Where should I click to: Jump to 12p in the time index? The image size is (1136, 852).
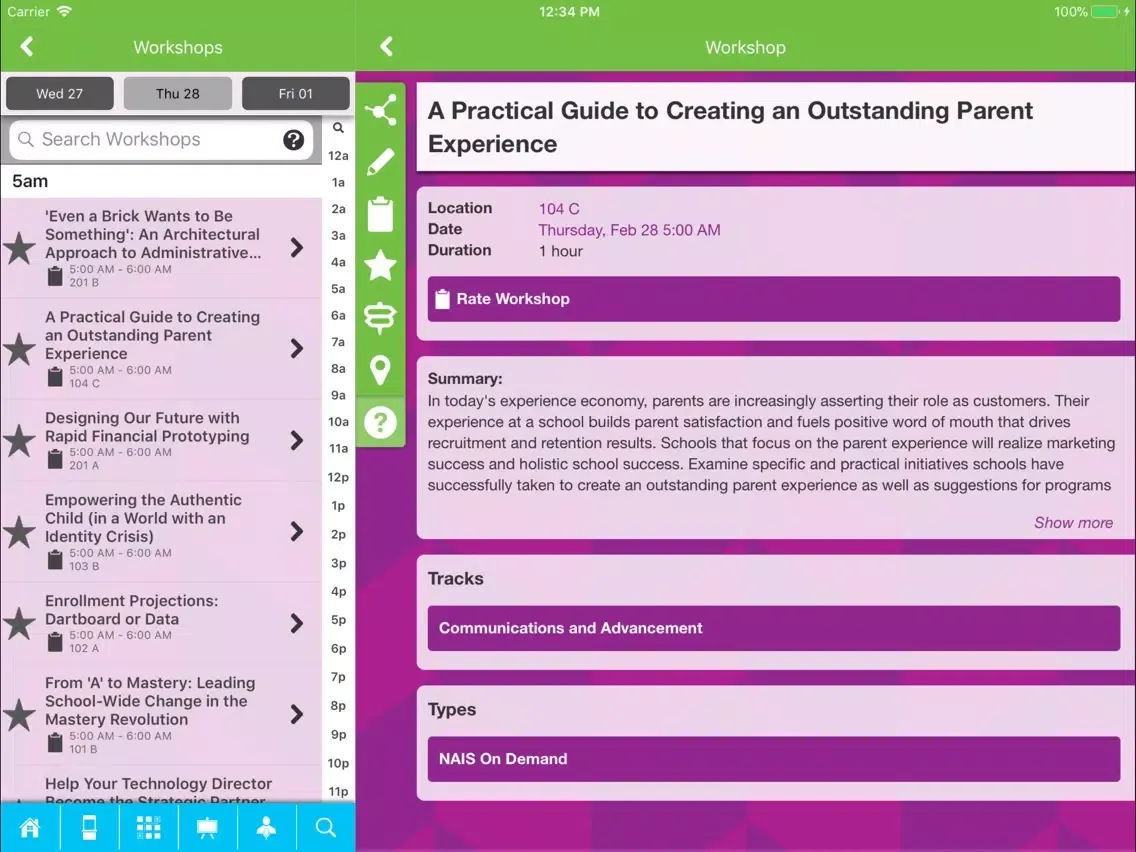click(x=338, y=477)
